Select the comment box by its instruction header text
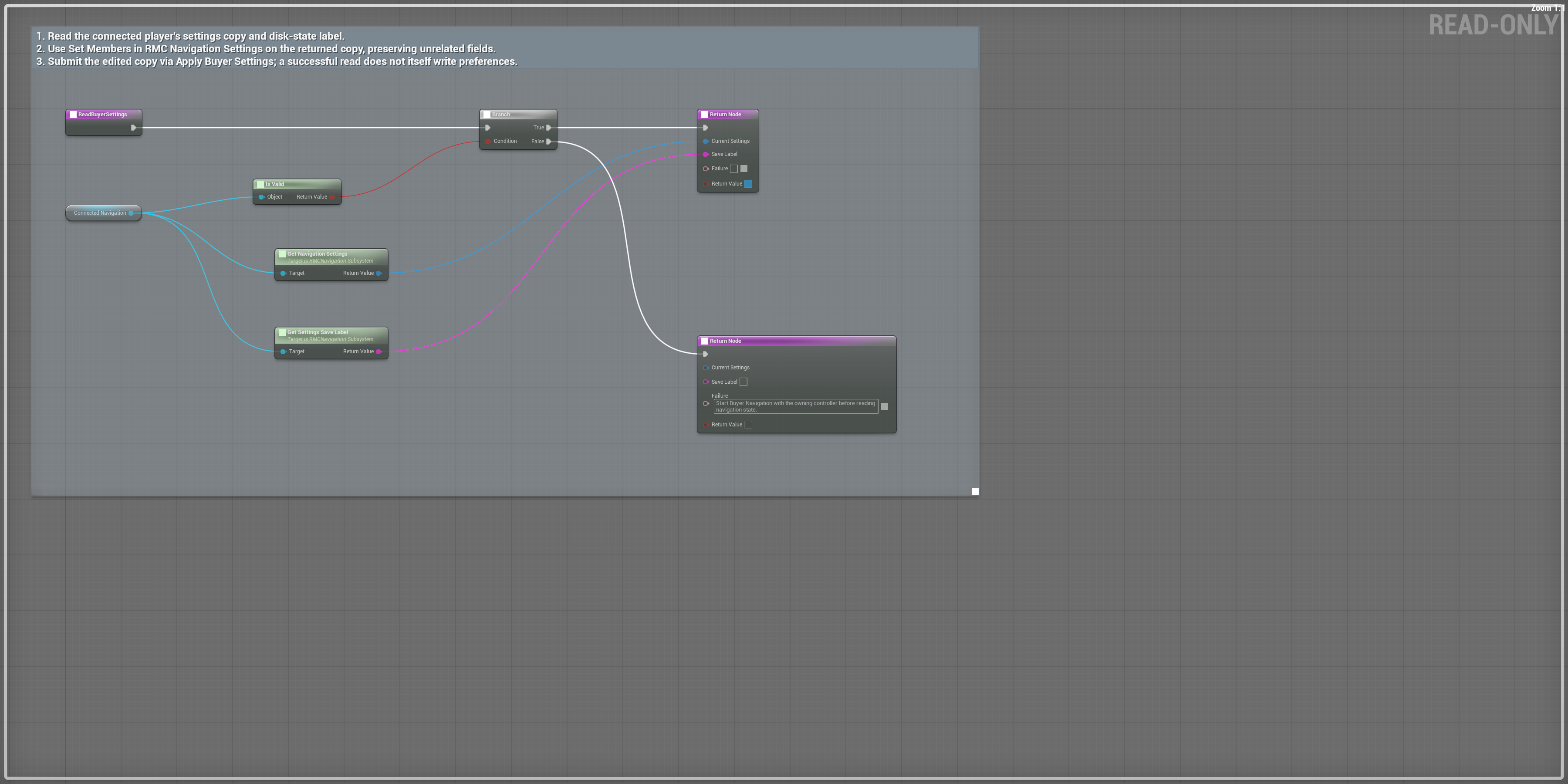 277,49
